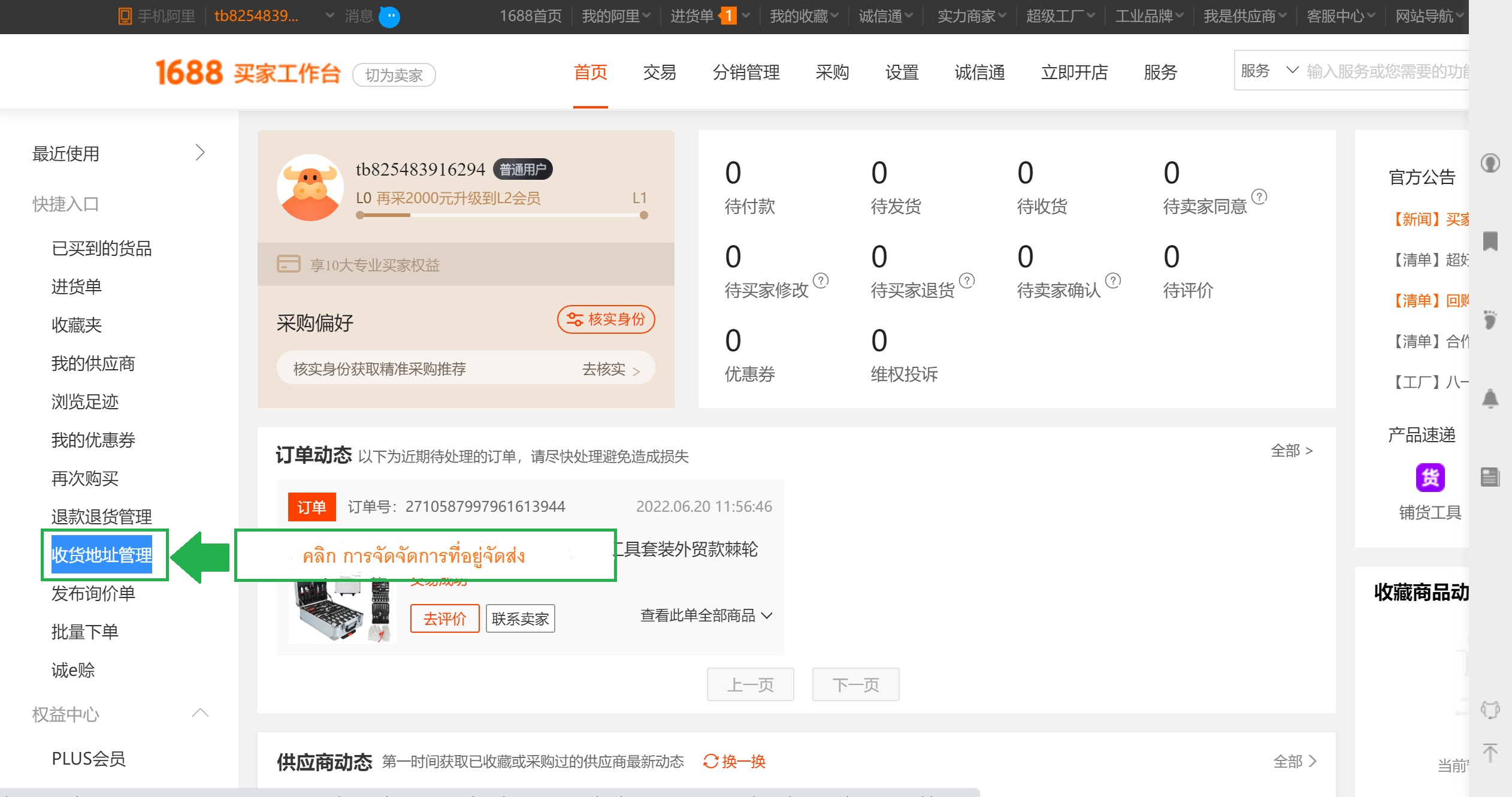Viewport: 1512px width, 797px height.
Task: Expand the 最近使用 section arrow
Action: (200, 153)
